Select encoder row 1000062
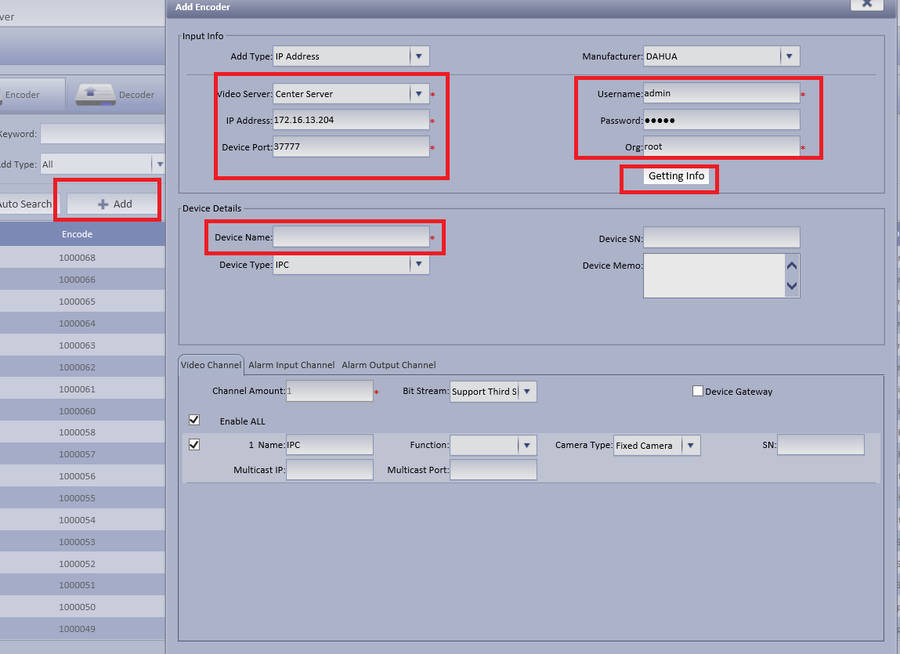 coord(77,367)
